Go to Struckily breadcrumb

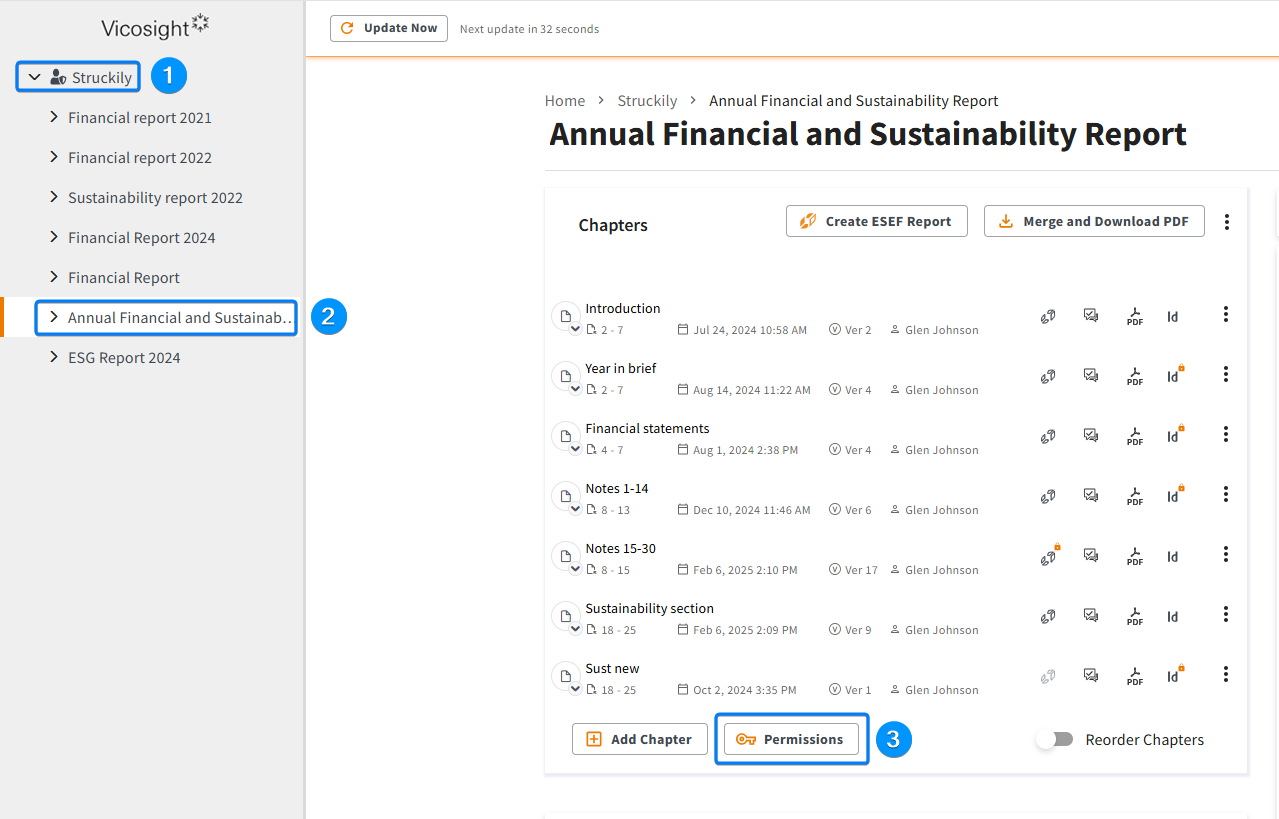[647, 100]
